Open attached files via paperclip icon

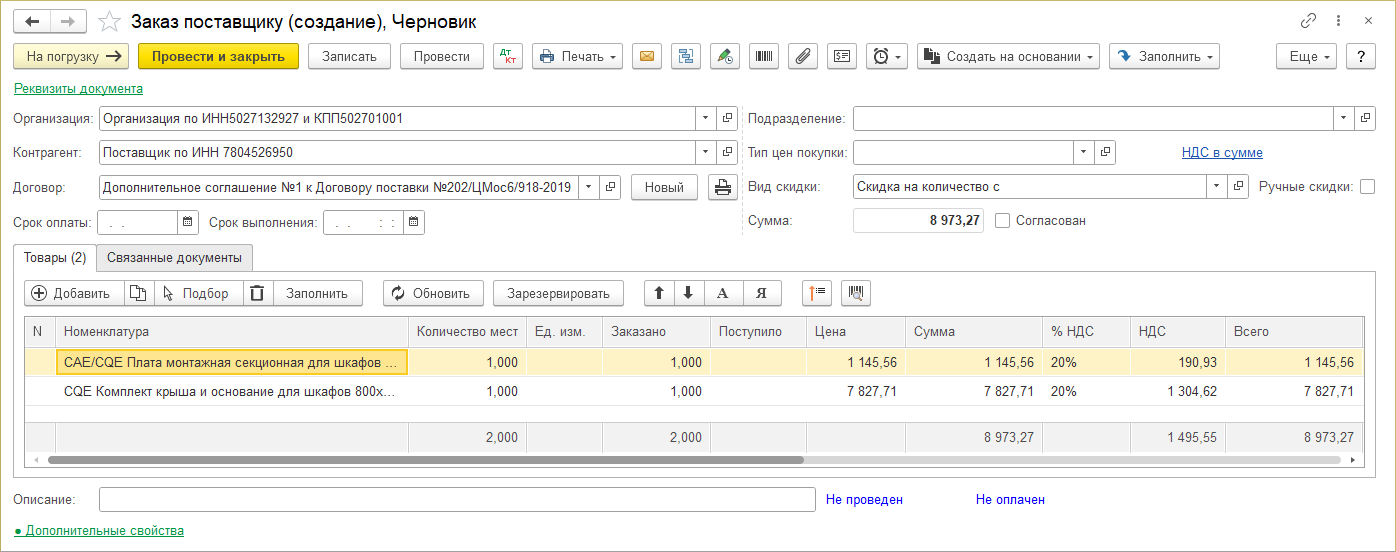[x=802, y=57]
